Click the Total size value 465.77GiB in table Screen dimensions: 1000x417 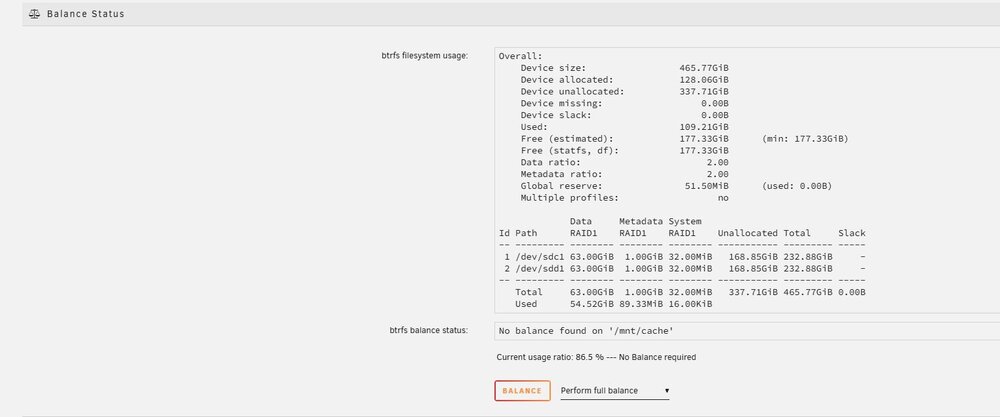[808, 292]
